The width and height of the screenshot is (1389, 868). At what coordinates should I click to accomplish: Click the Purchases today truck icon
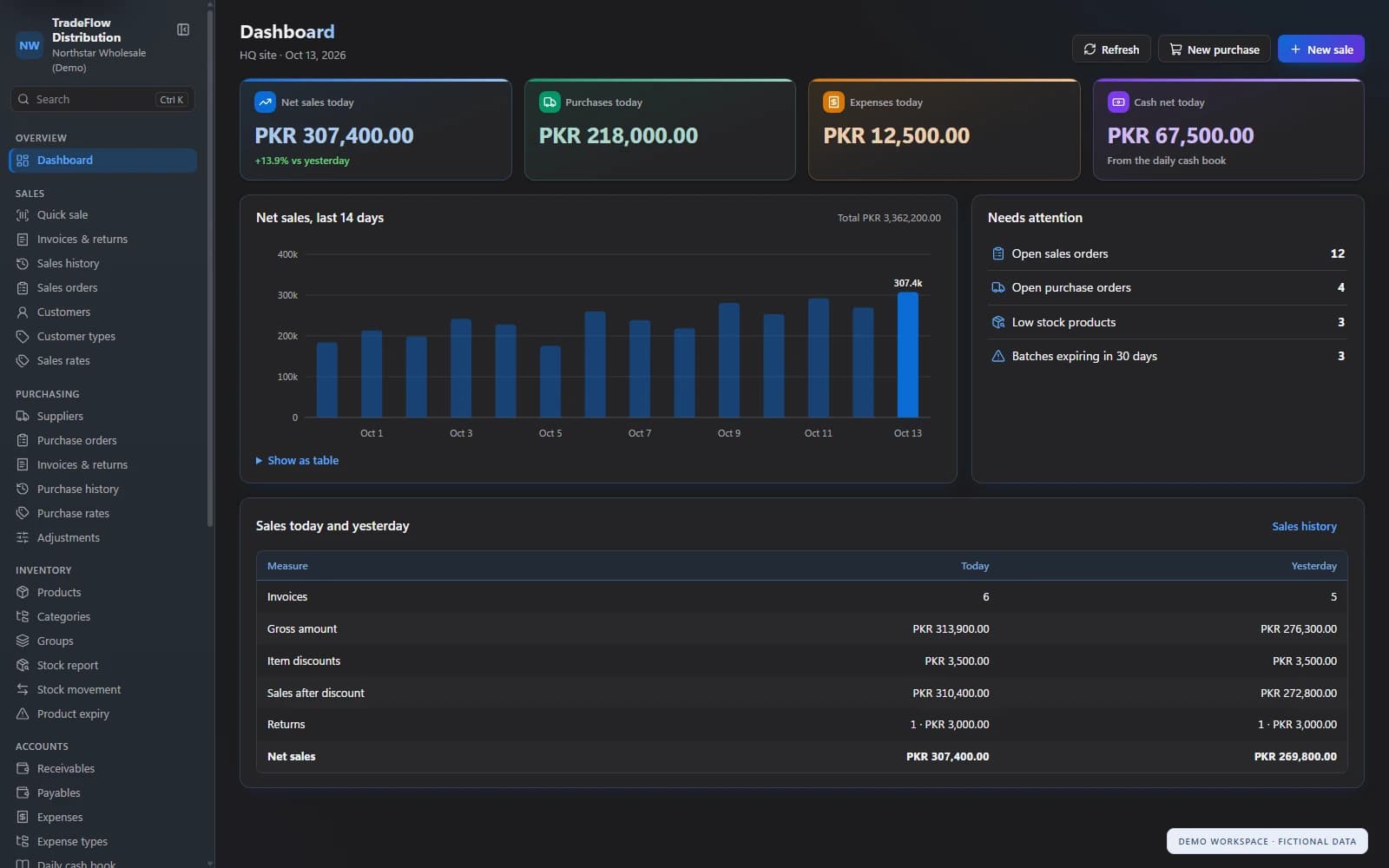click(550, 102)
